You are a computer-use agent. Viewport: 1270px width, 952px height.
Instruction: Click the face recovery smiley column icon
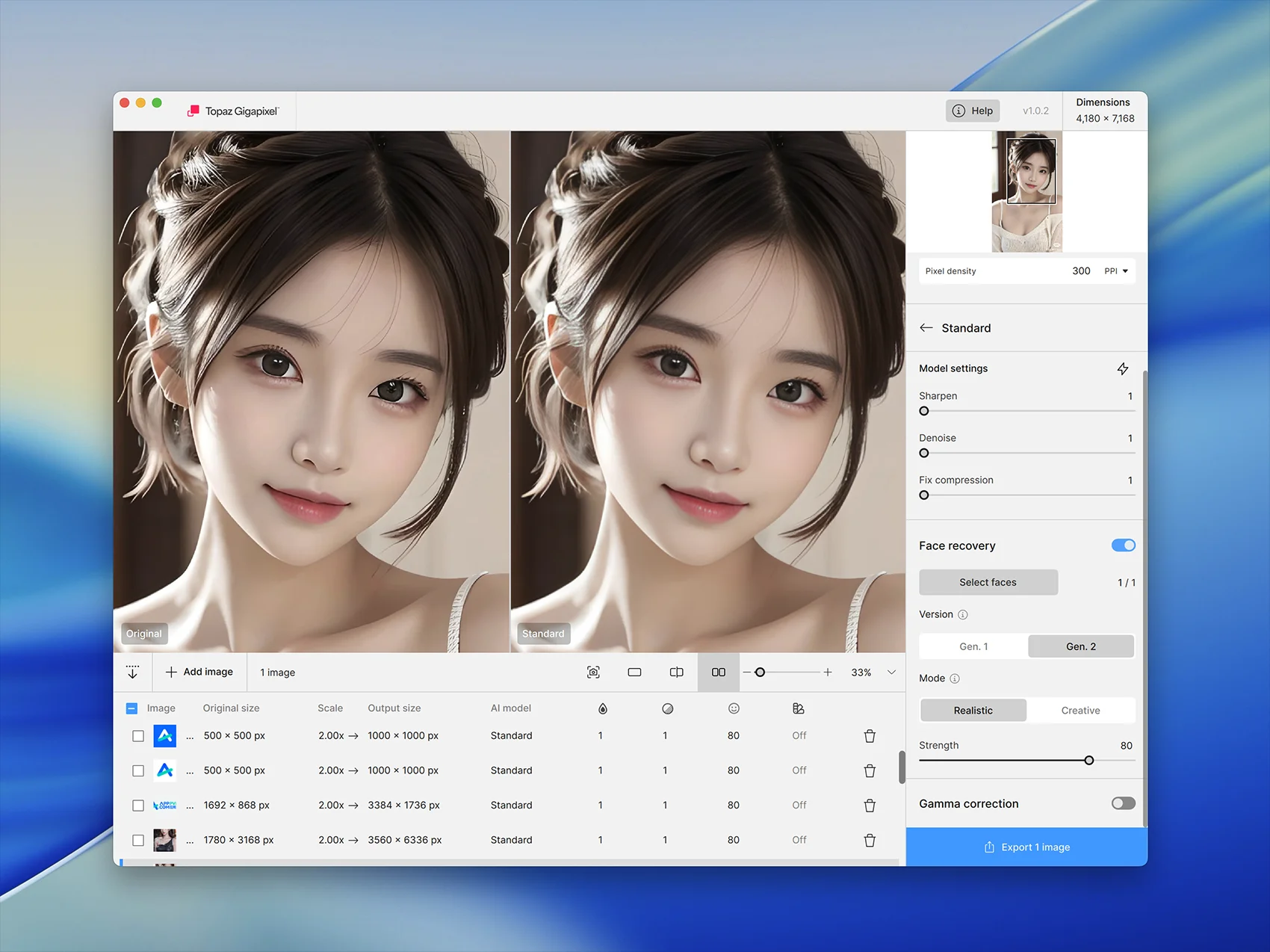pos(734,708)
